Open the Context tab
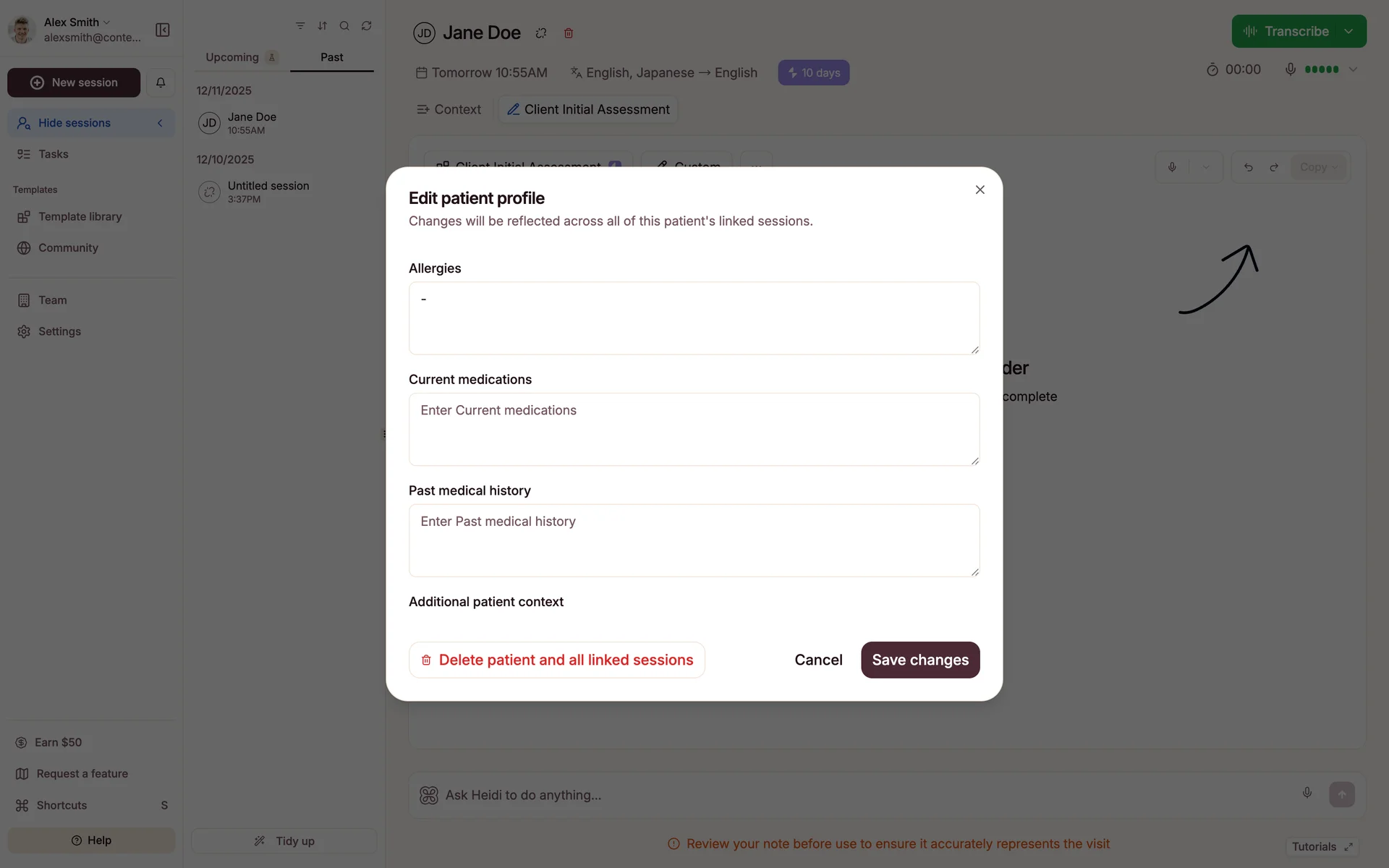This screenshot has width=1389, height=868. 449,109
